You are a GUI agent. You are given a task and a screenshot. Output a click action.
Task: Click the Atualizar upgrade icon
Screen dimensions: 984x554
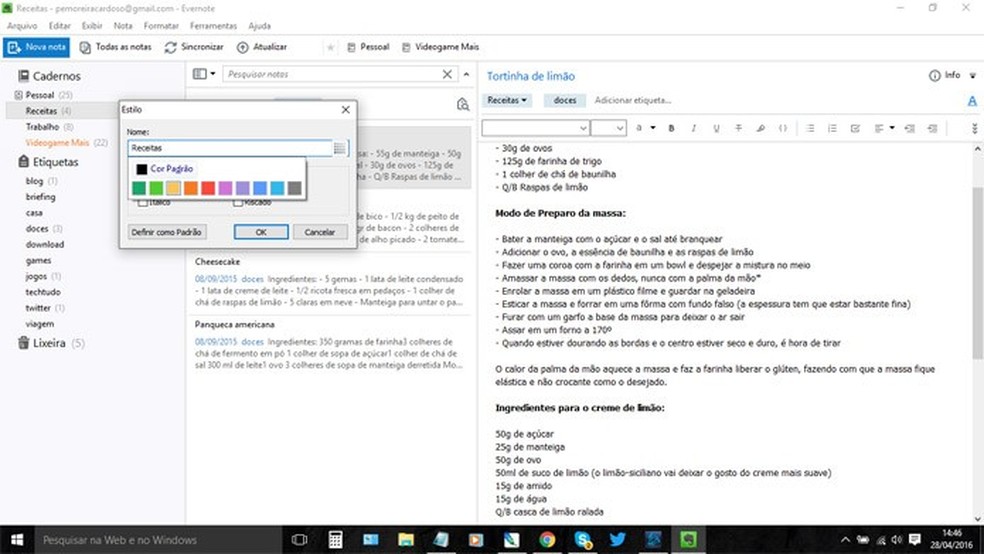(x=243, y=47)
